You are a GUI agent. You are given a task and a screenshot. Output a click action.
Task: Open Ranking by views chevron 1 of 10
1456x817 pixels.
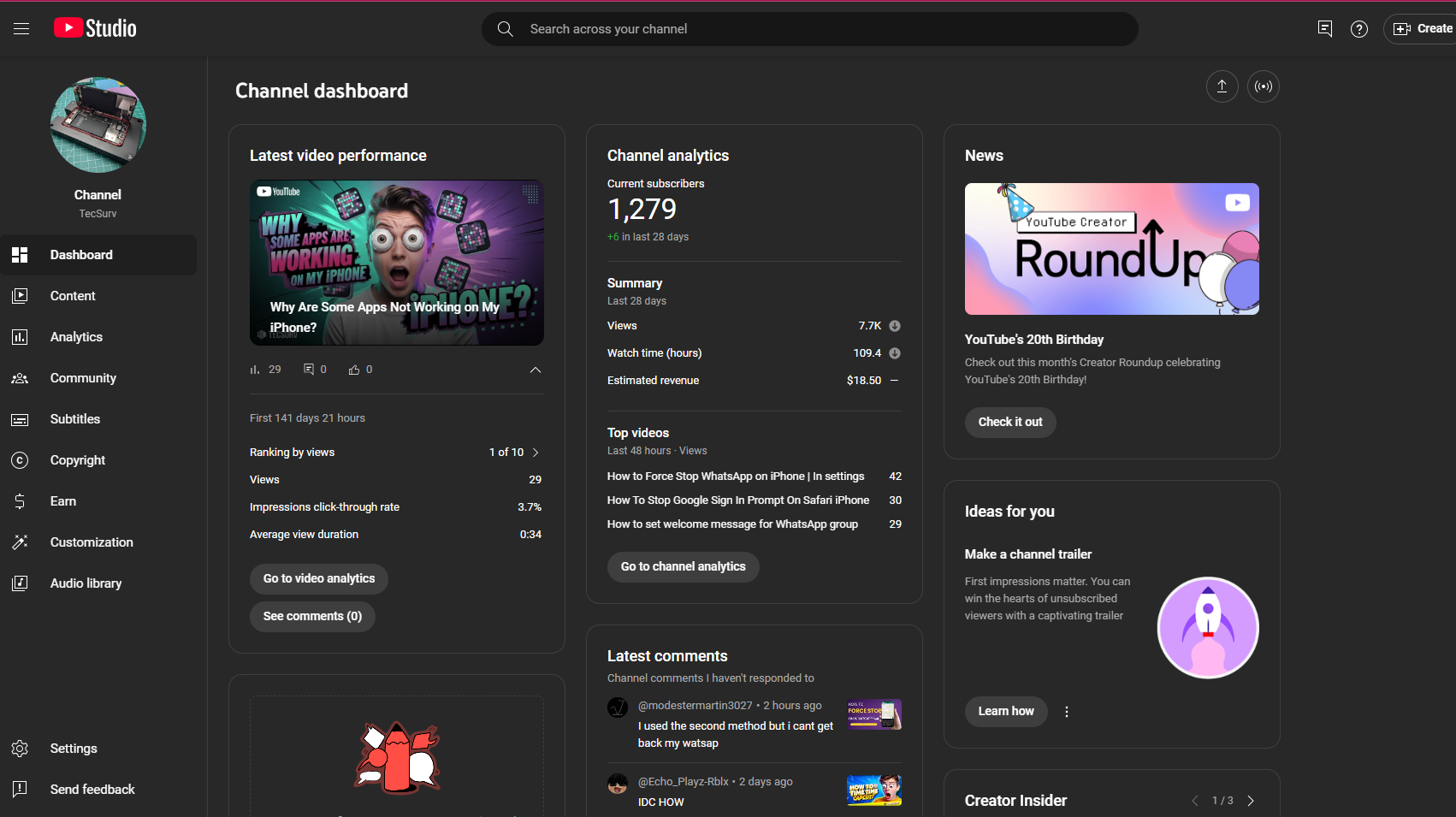click(536, 453)
